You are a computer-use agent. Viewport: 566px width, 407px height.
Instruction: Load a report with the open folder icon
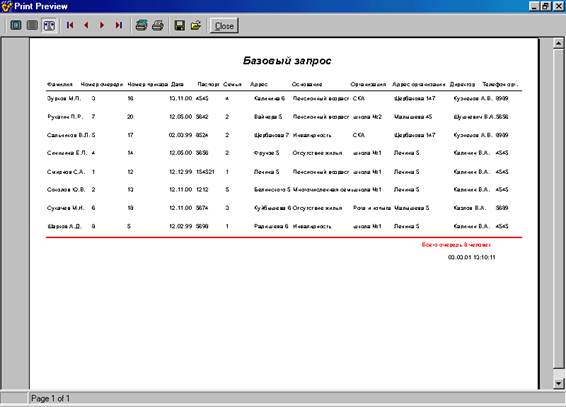click(196, 25)
